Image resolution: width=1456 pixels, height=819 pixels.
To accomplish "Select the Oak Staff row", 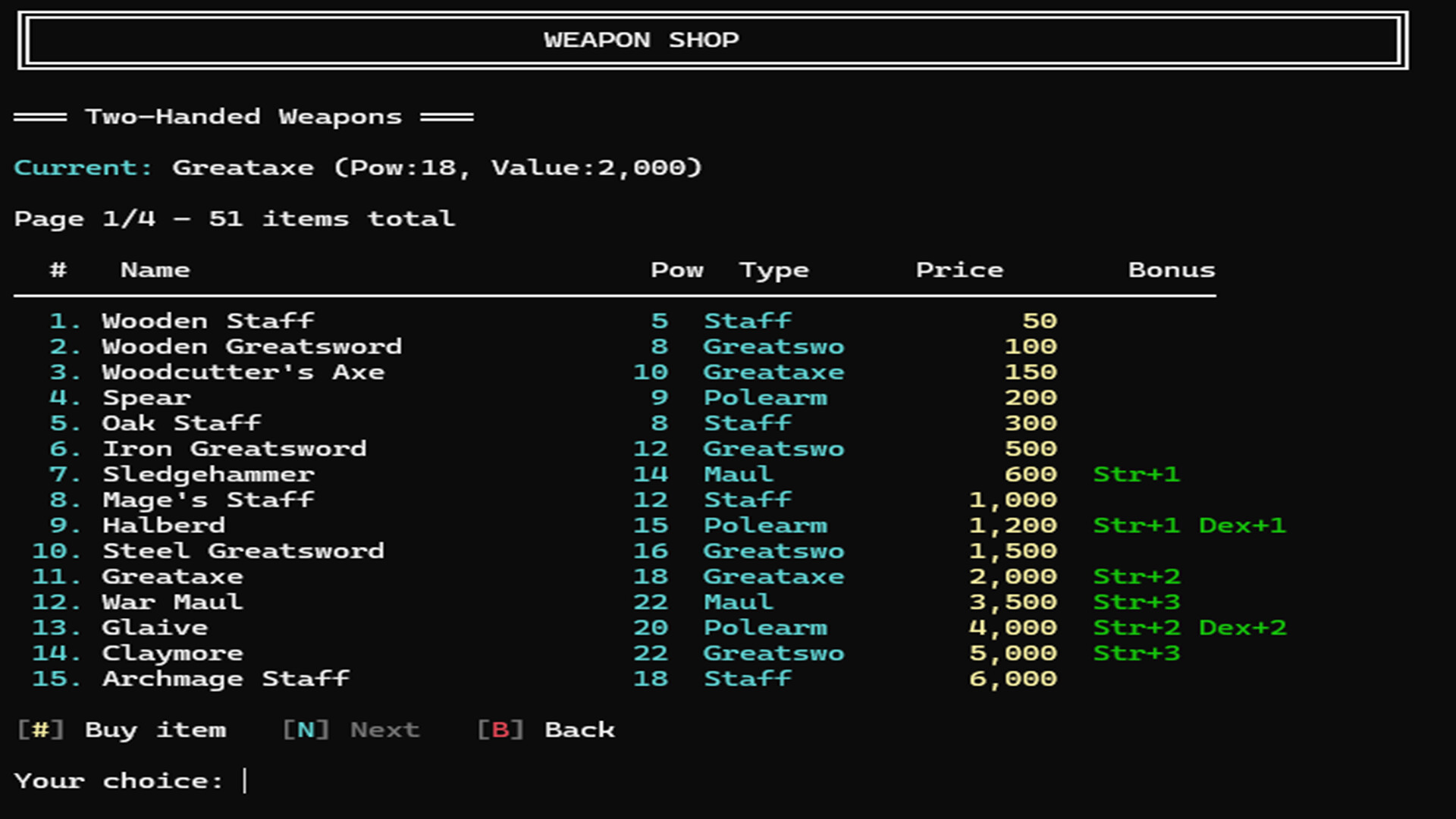I will [182, 423].
